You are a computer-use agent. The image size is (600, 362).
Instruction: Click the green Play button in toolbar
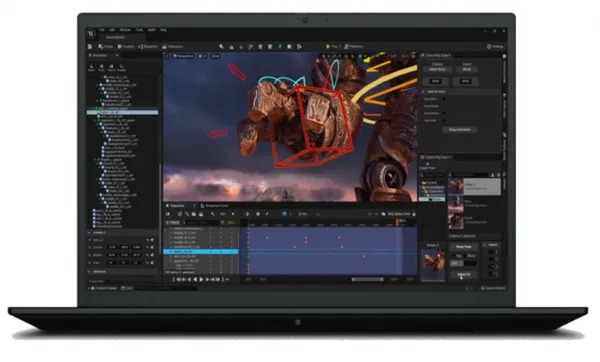click(328, 46)
